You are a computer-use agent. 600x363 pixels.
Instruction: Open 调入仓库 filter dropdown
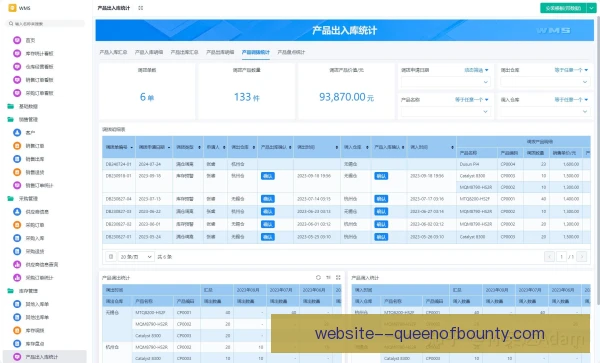545,112
